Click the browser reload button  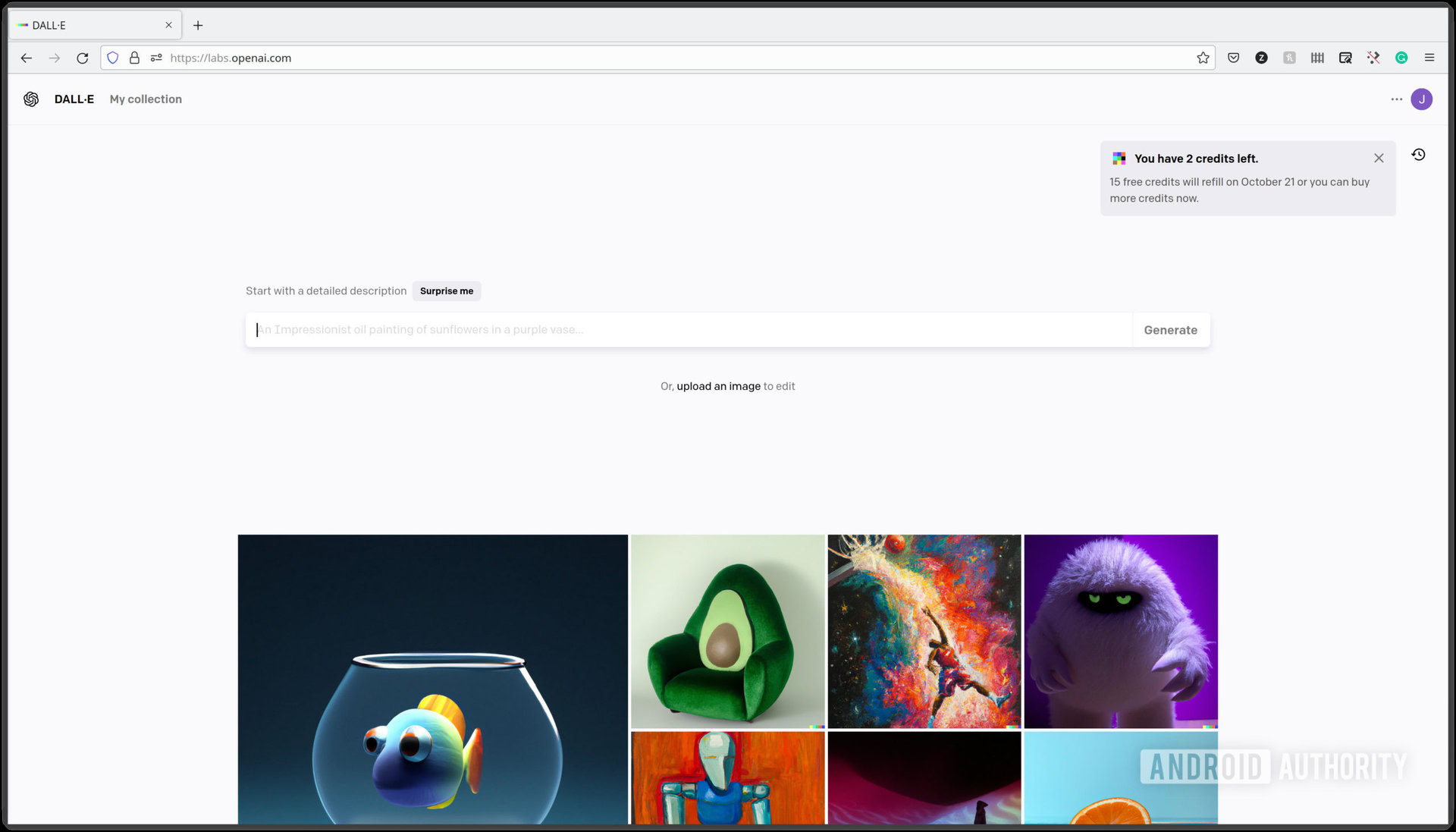pos(83,58)
